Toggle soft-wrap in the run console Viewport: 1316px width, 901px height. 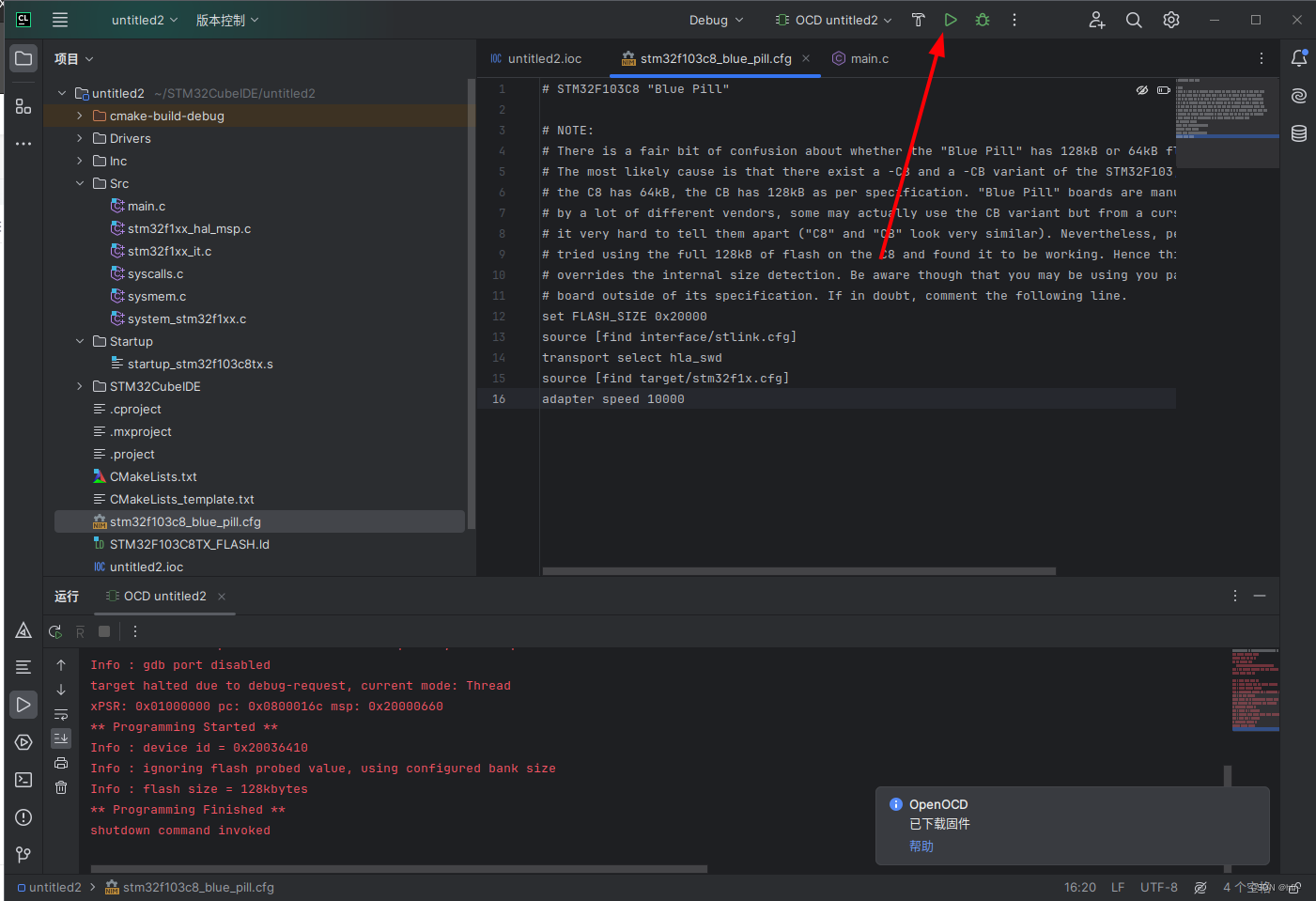point(60,713)
